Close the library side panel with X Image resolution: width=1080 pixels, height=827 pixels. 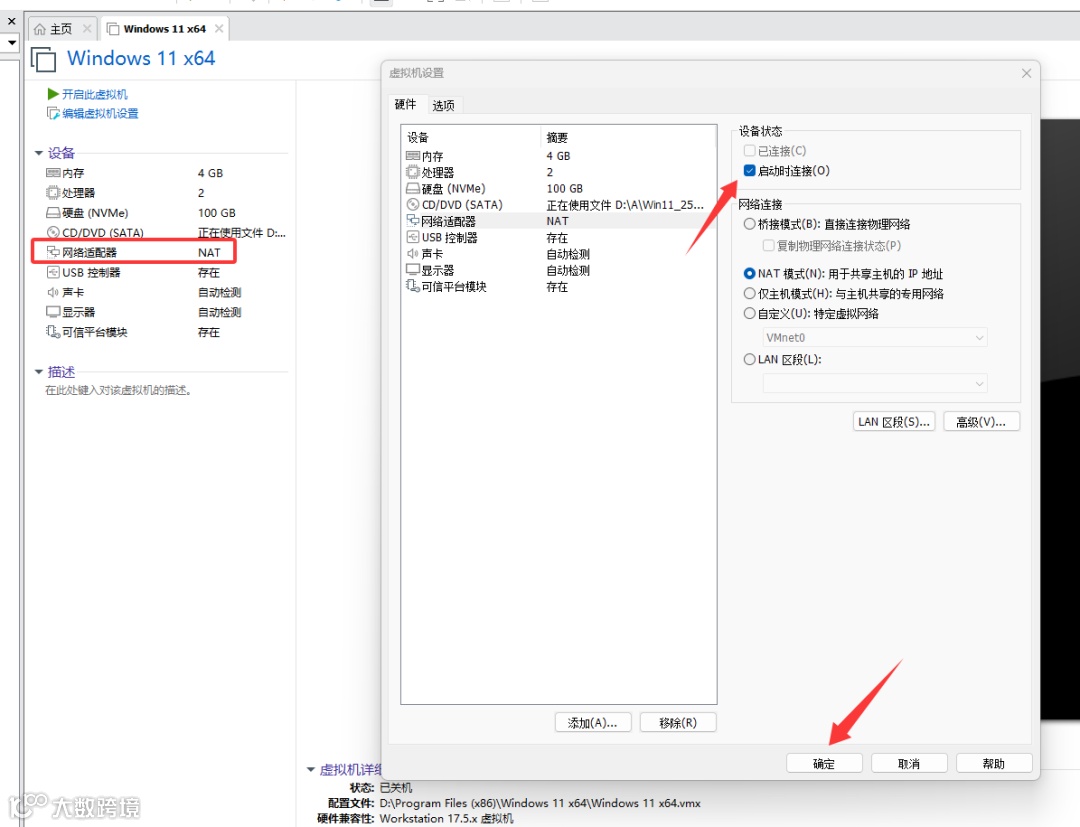tap(12, 21)
